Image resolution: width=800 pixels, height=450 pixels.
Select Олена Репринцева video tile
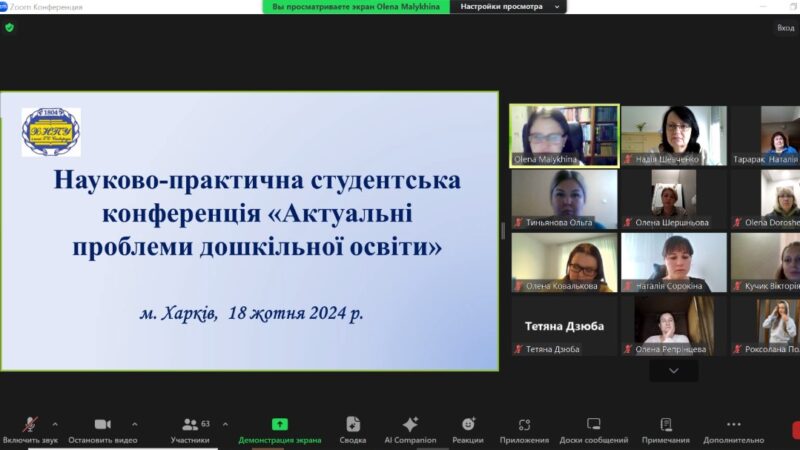coord(674,326)
